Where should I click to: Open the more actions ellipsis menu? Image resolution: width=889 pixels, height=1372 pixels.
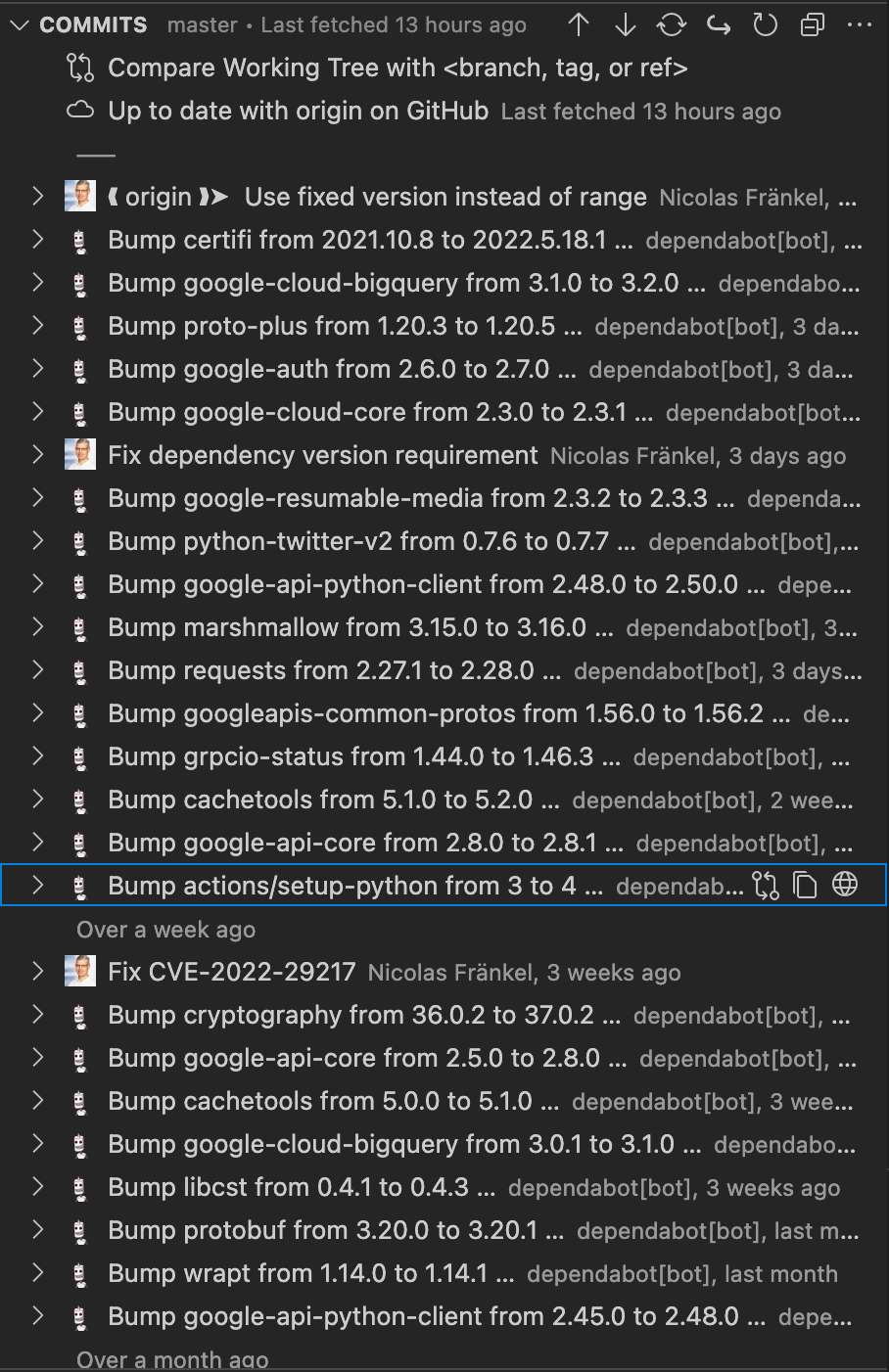click(x=859, y=25)
